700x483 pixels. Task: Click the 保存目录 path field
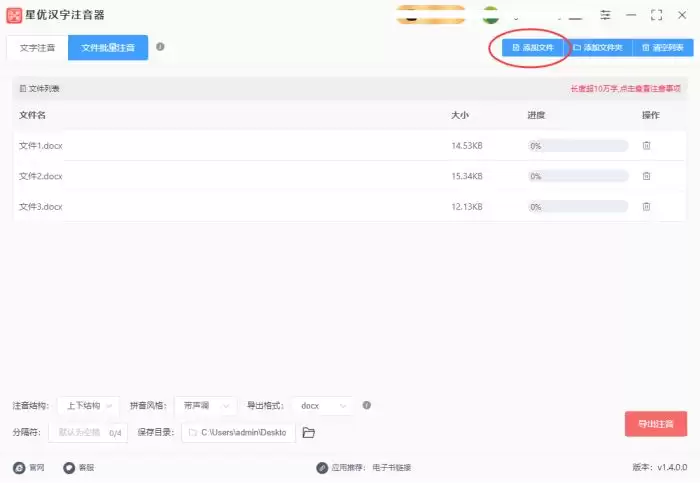coord(238,433)
